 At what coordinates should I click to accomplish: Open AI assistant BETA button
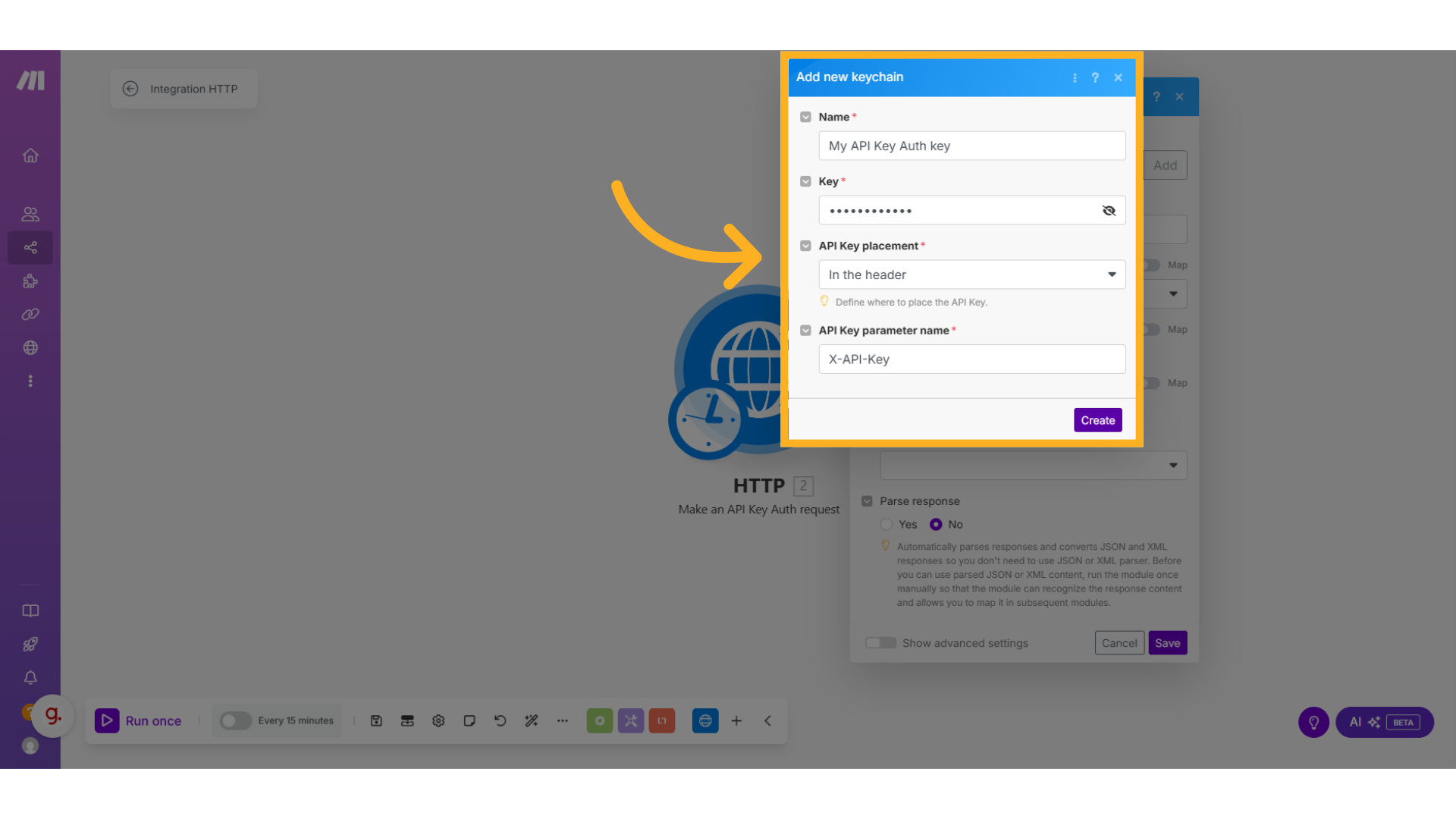pos(1384,722)
